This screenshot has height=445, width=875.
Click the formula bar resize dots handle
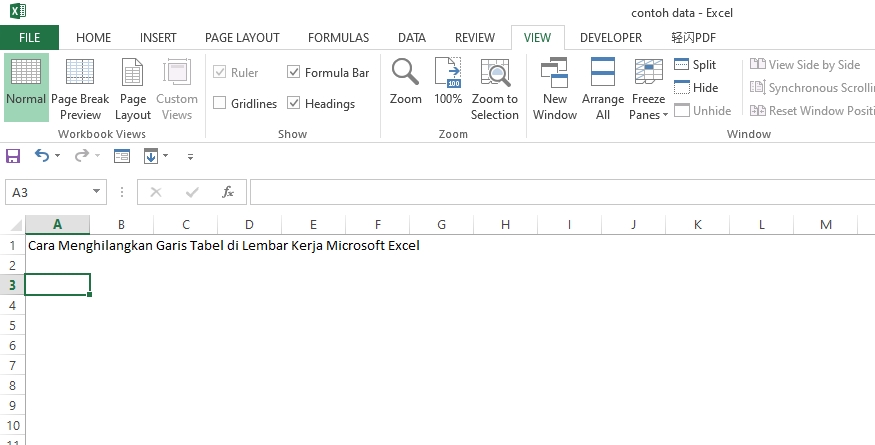(122, 192)
